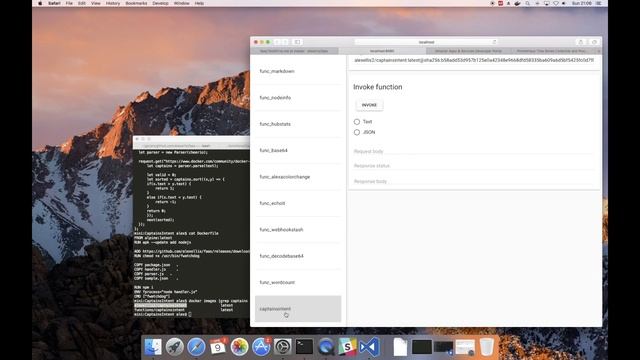The width and height of the screenshot is (640, 360).
Task: Click Response body field
Action: pos(473,181)
